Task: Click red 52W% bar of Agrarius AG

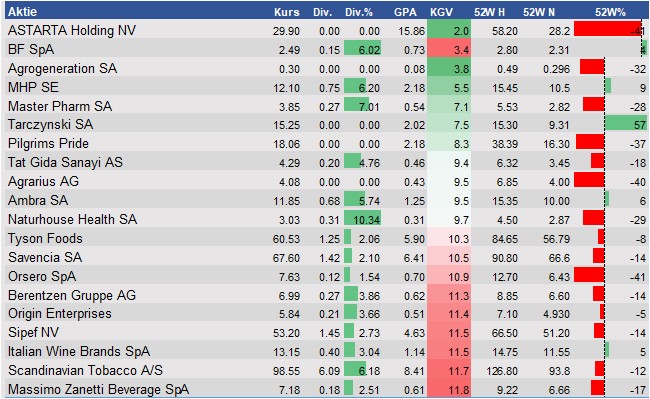Action: pos(589,180)
